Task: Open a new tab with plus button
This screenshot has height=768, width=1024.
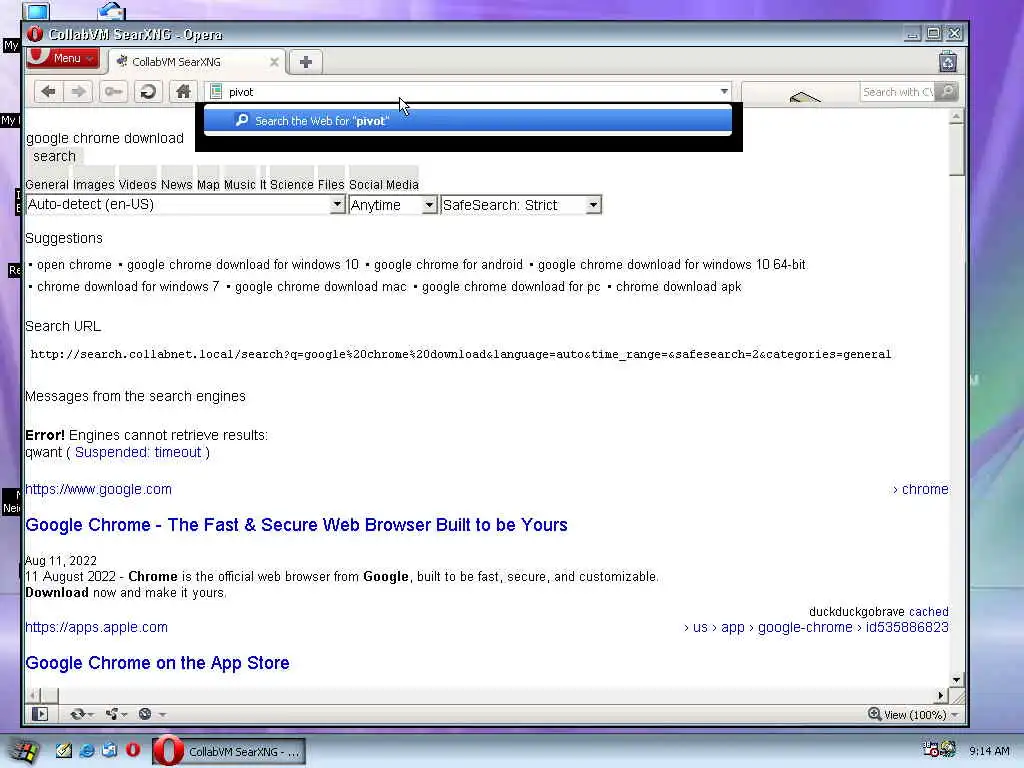Action: click(306, 62)
